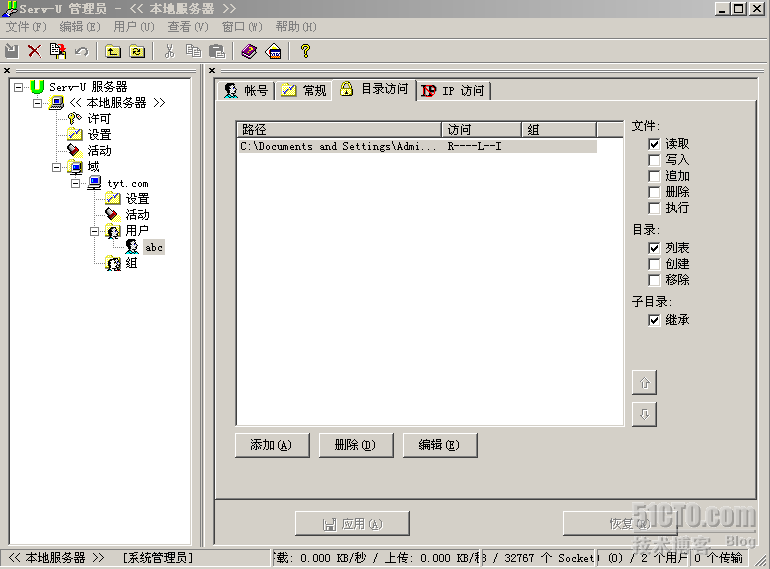Screen dimensions: 770x569
Task: Click the yellow question mark icon
Action: (x=305, y=51)
